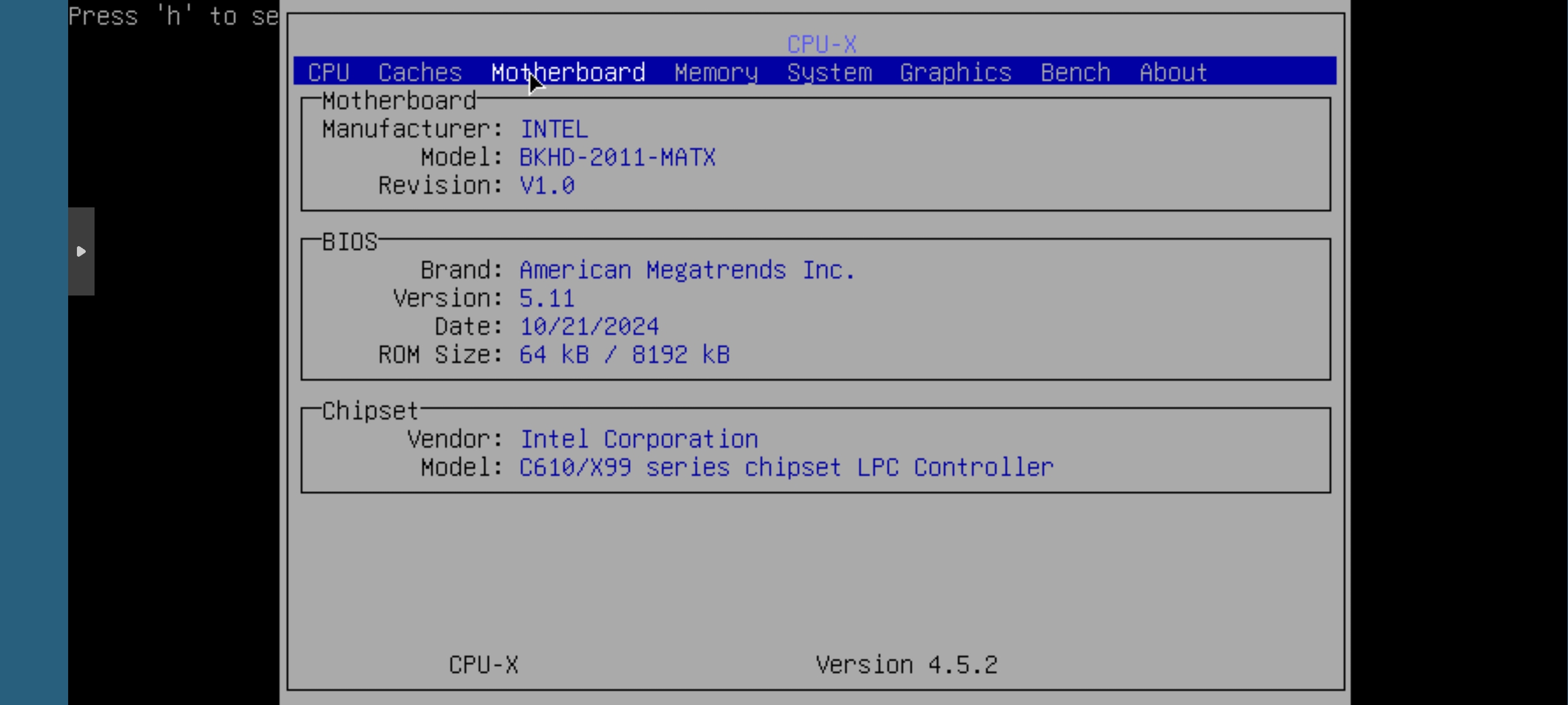
Task: Select the Motherboard tab
Action: coord(568,72)
